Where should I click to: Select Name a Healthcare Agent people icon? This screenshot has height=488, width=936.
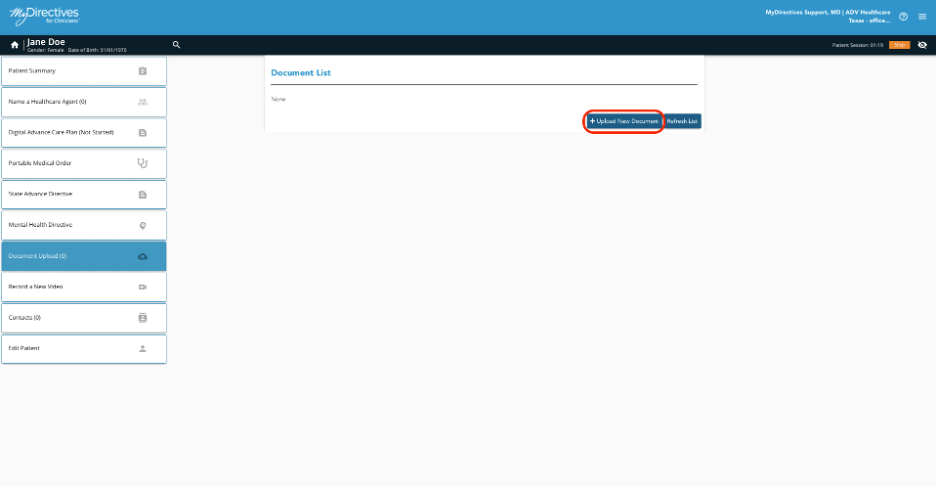click(143, 102)
